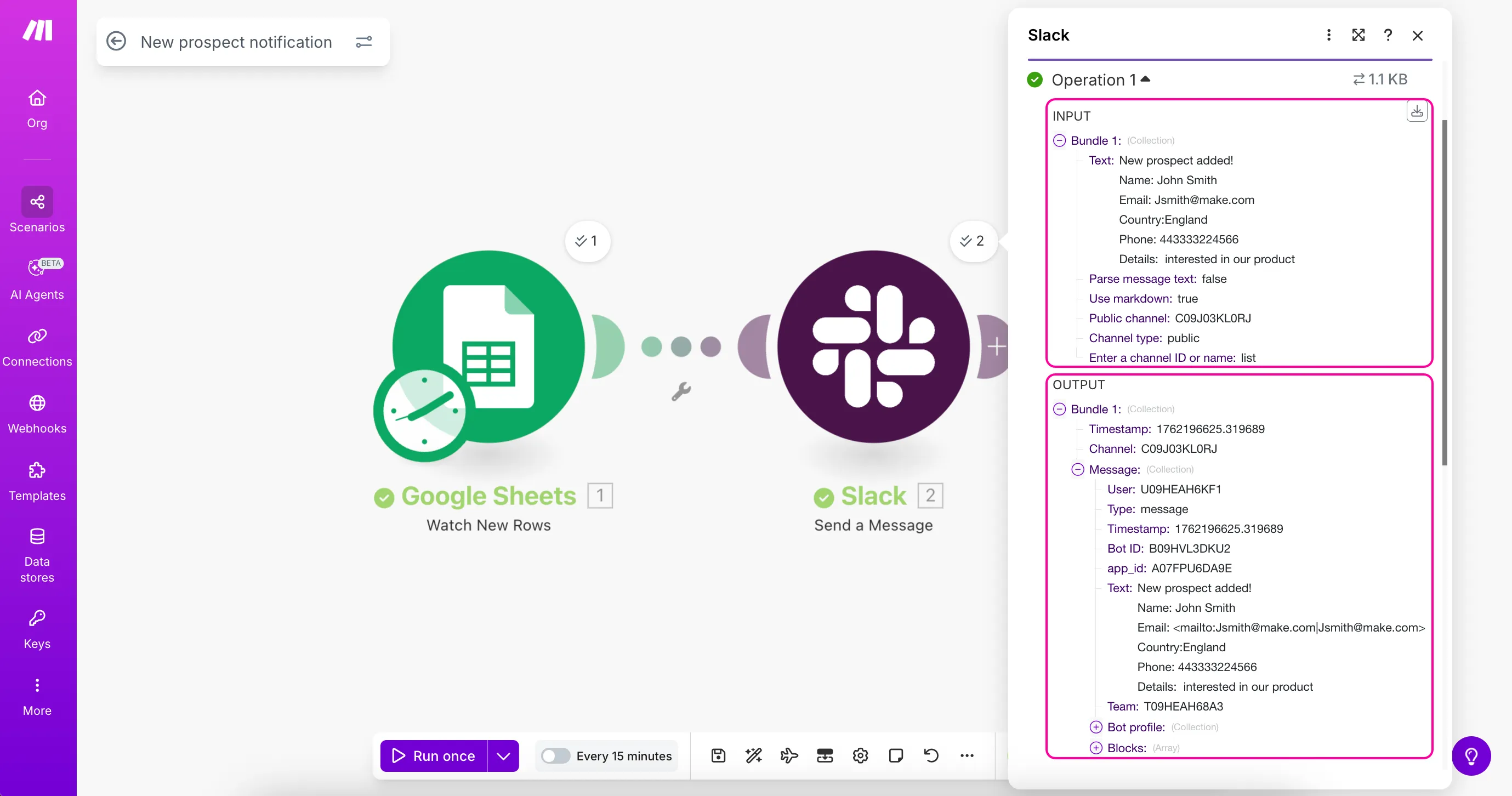Click the Bot ID B09HVL3DKU2 value
This screenshot has width=1512, height=796.
click(1189, 548)
